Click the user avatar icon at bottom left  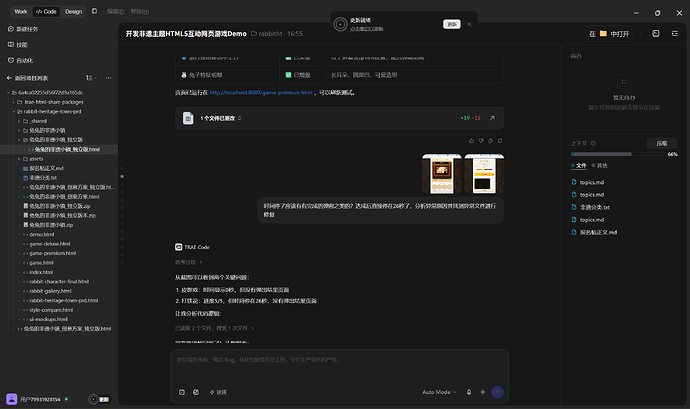[11, 399]
